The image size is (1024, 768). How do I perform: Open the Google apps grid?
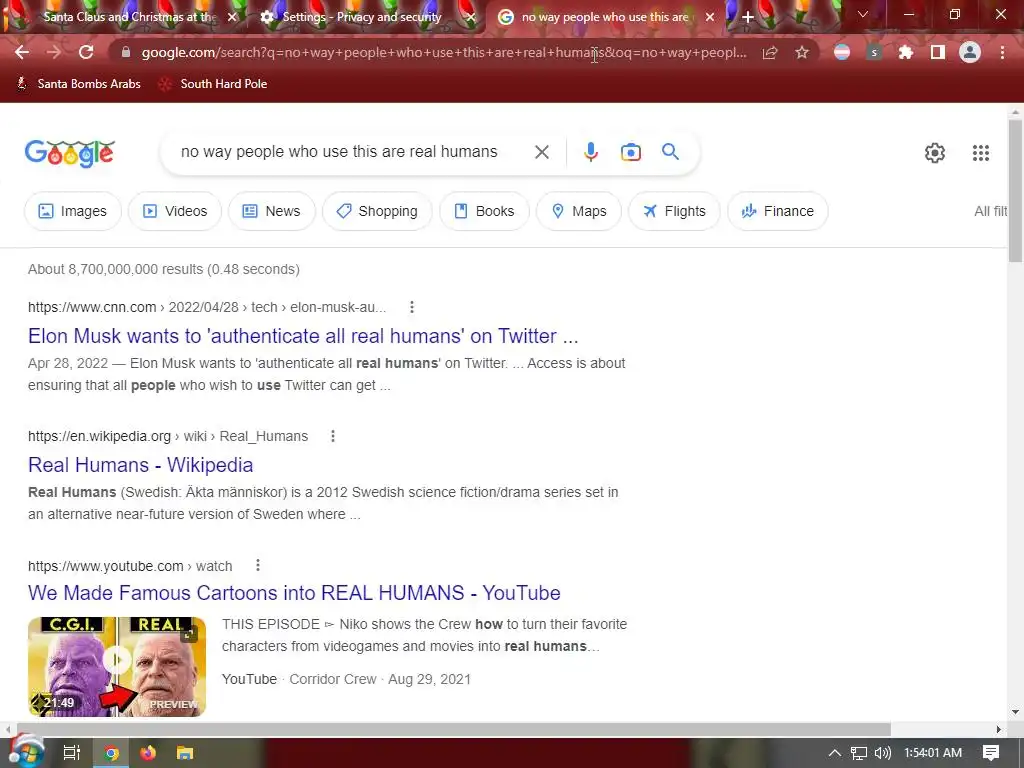[980, 153]
